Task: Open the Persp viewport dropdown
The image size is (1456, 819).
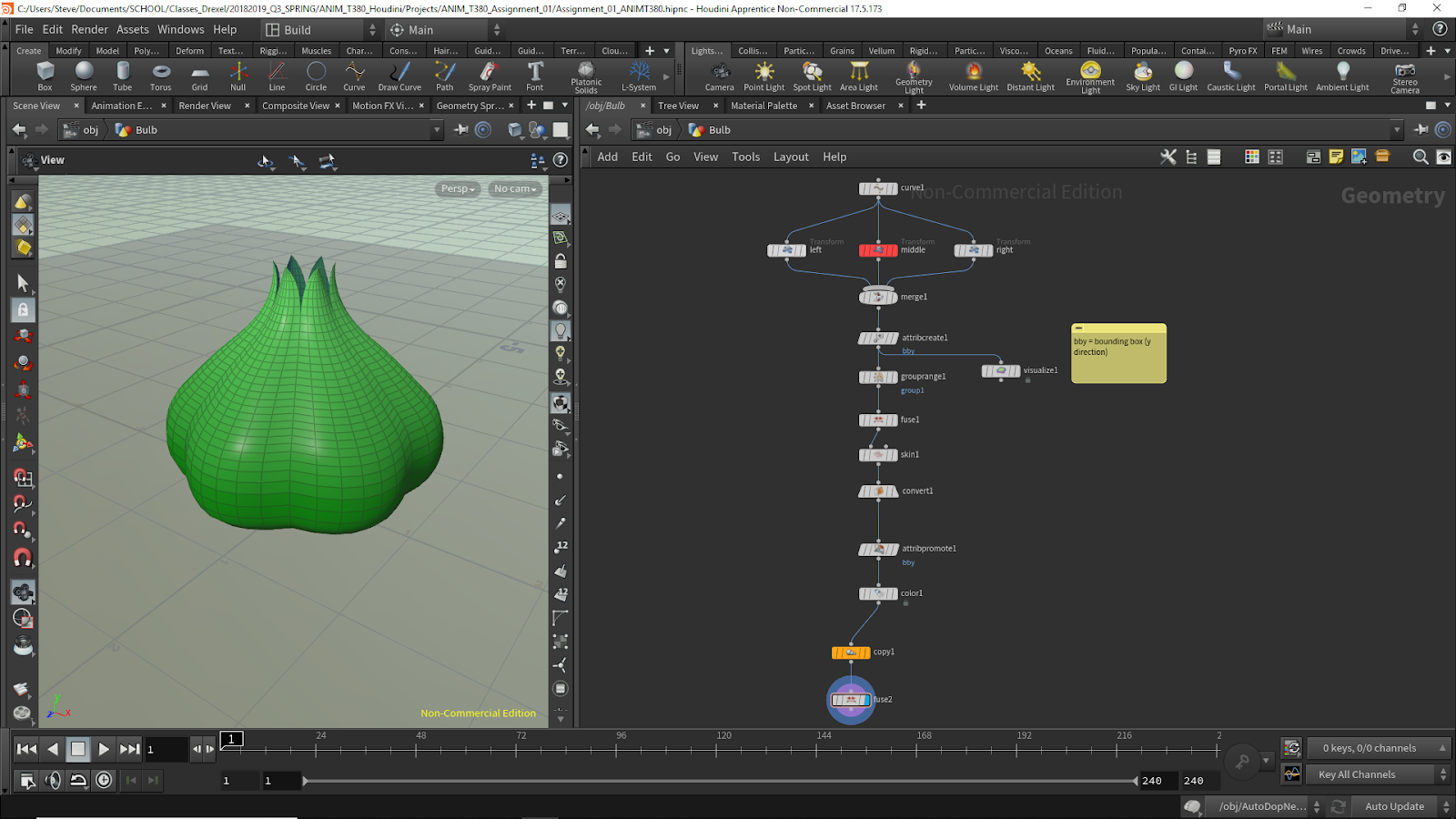Action: tap(458, 188)
